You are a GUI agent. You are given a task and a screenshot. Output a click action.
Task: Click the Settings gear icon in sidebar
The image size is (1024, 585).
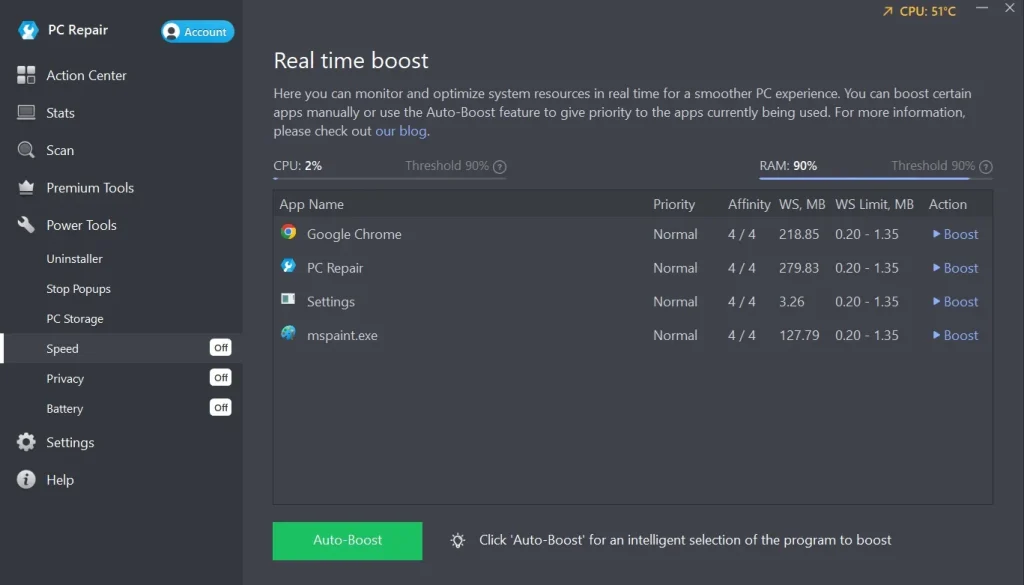pos(26,442)
